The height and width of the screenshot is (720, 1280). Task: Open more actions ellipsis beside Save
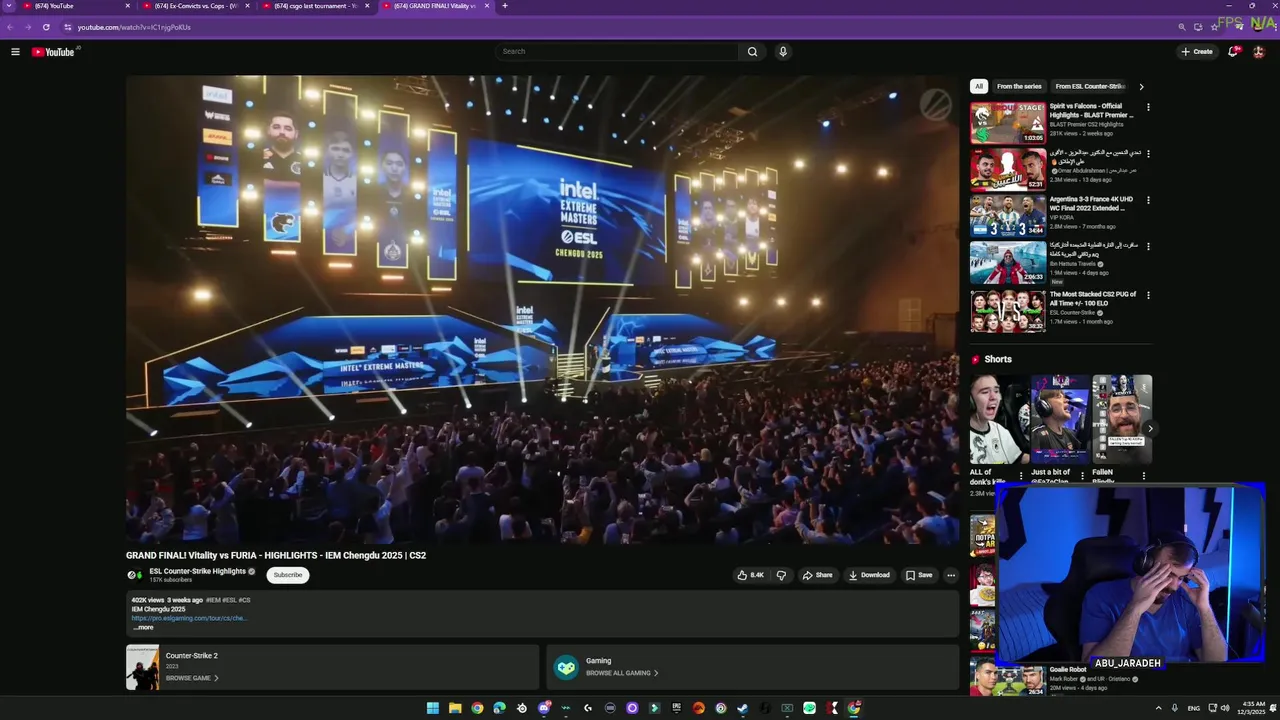coord(951,575)
